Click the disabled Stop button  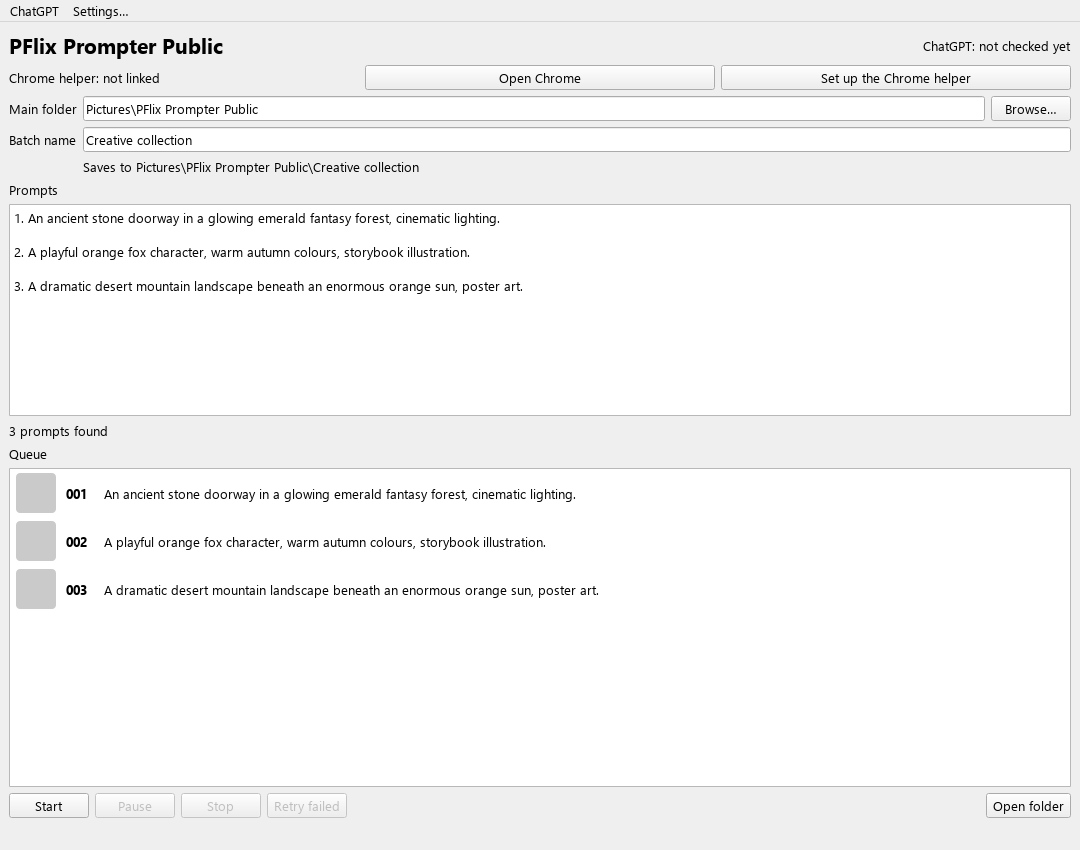pos(220,806)
